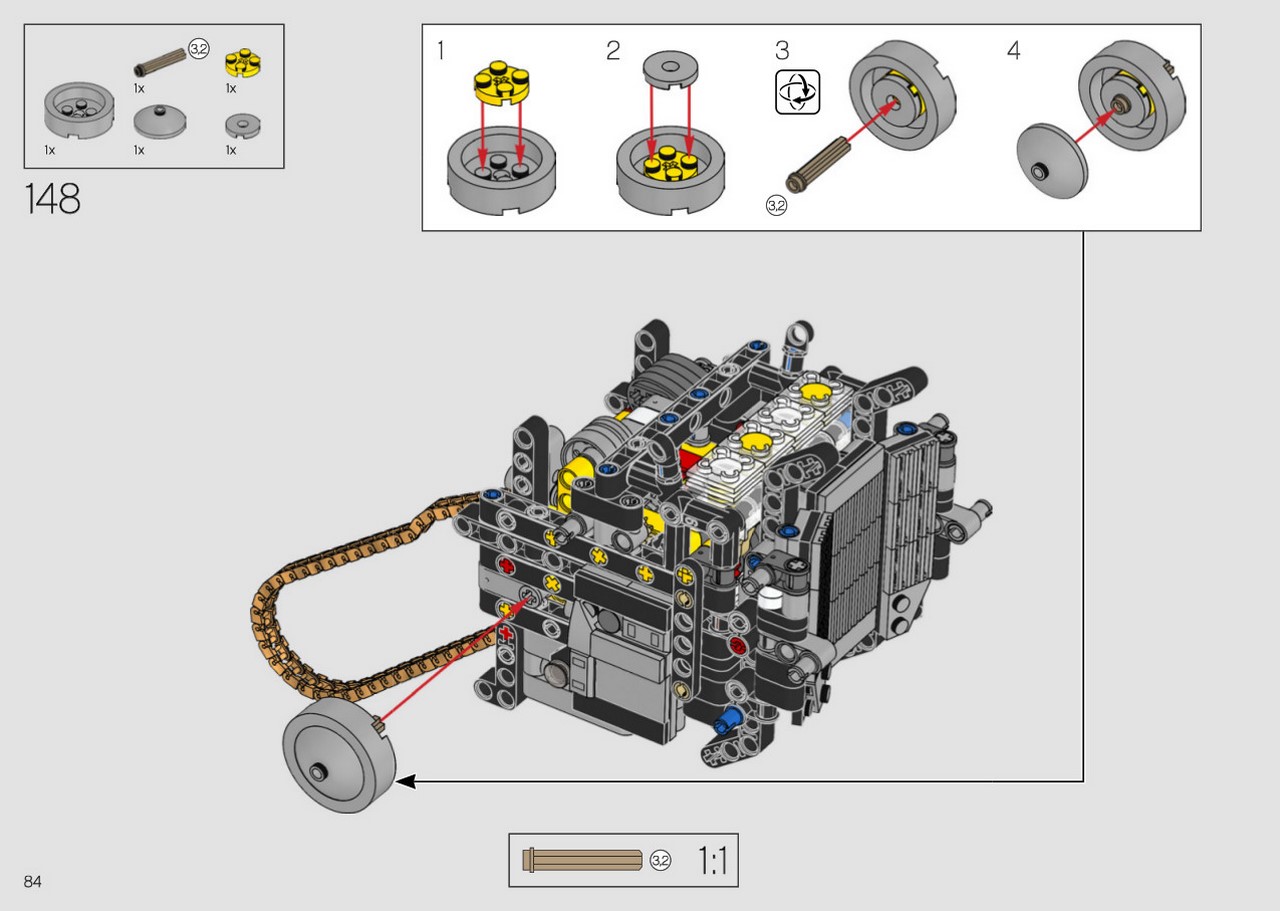Click the wheel in sub-step 3

point(903,96)
